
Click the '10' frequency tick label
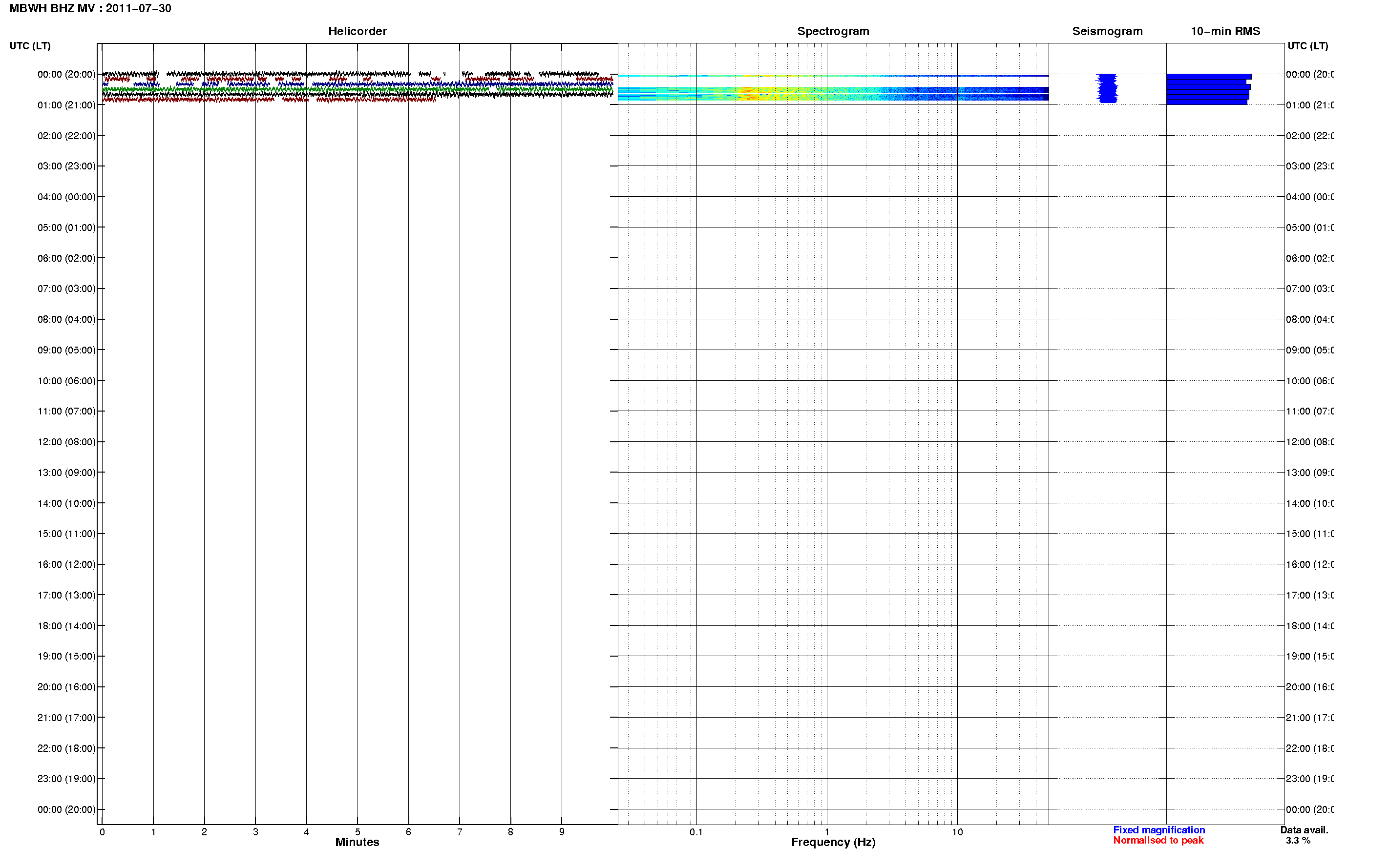click(957, 832)
